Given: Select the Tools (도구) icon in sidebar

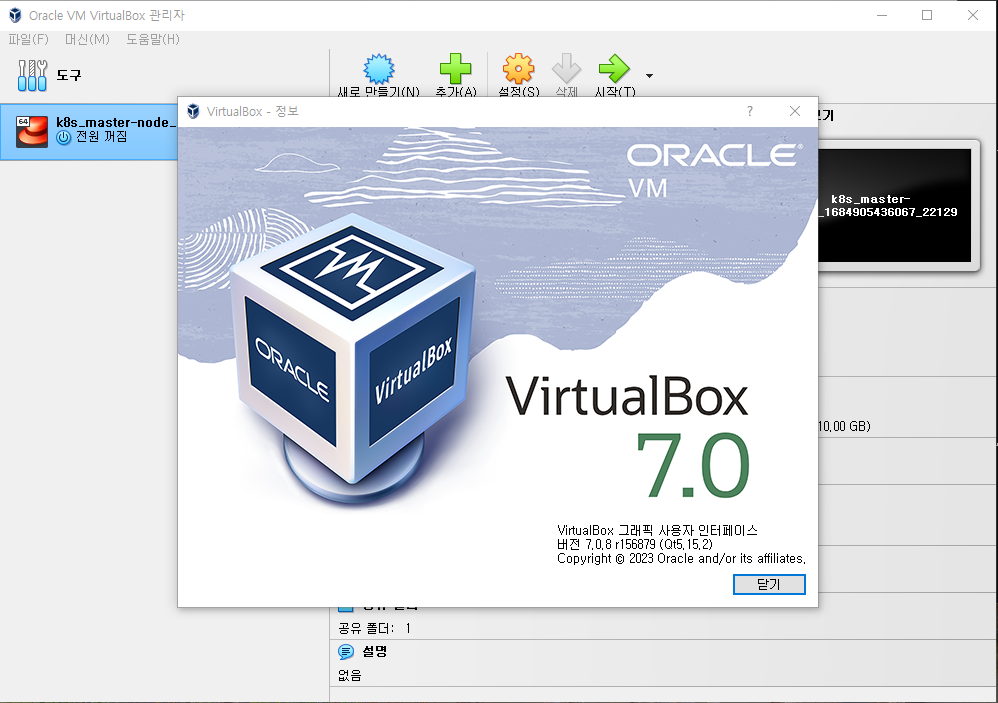Looking at the screenshot, I should (32, 75).
